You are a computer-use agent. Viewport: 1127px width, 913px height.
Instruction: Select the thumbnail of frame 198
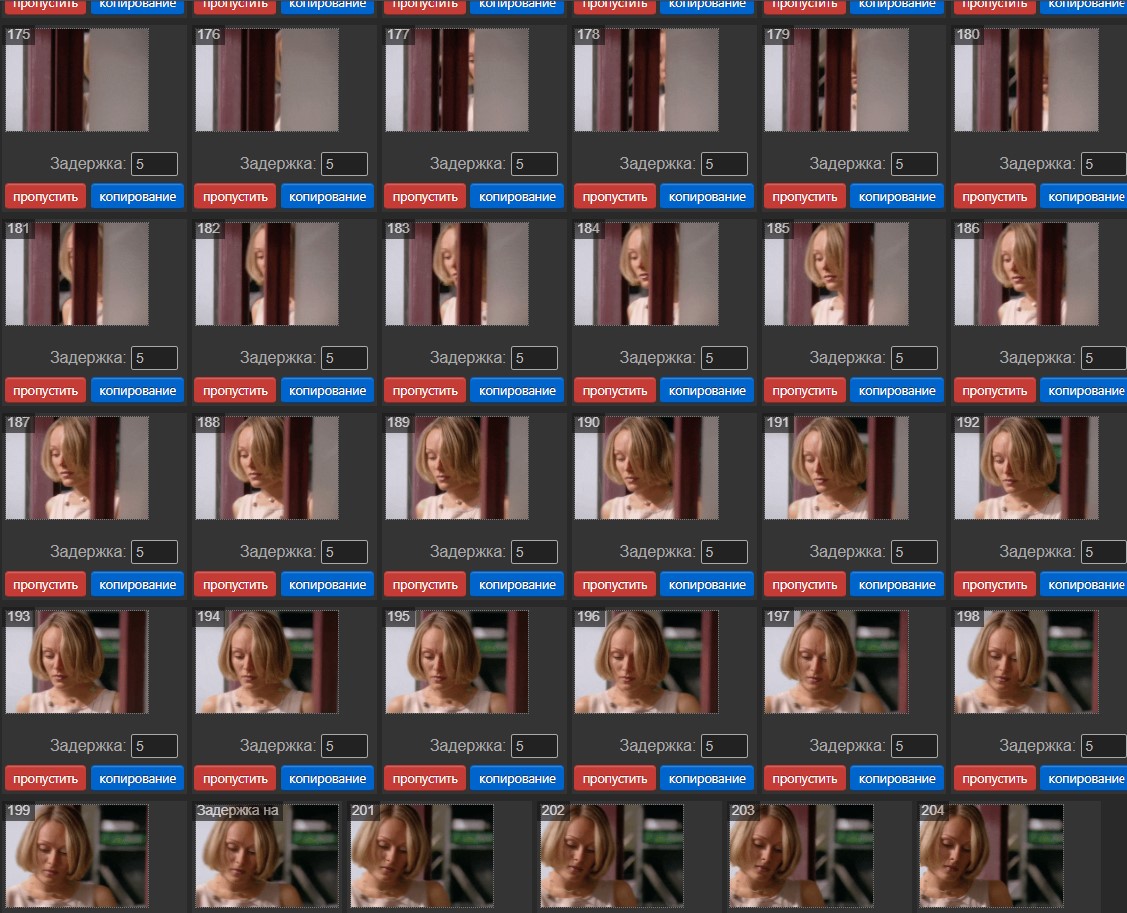pyautogui.click(x=1026, y=662)
